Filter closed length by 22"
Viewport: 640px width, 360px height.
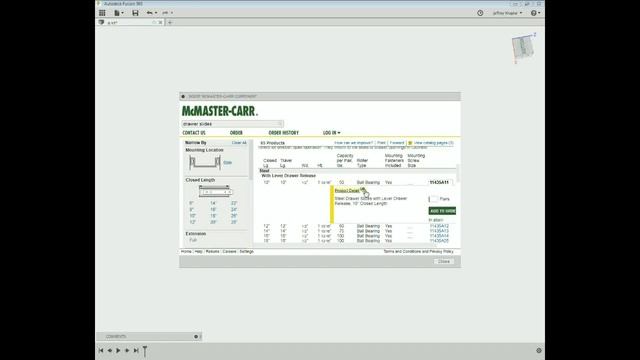(234, 203)
